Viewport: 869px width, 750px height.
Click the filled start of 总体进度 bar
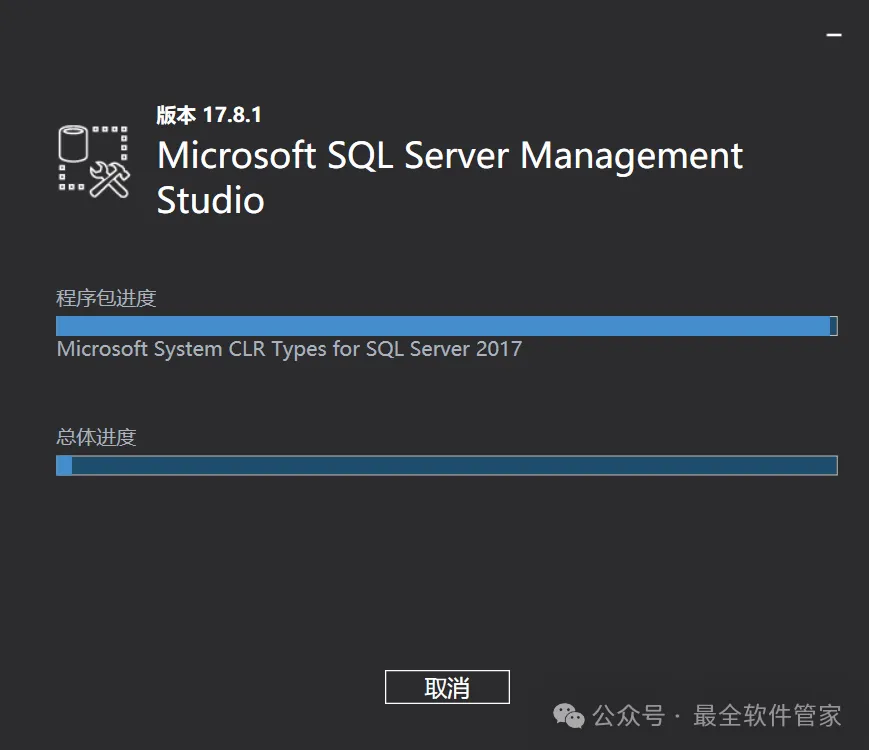pos(64,465)
